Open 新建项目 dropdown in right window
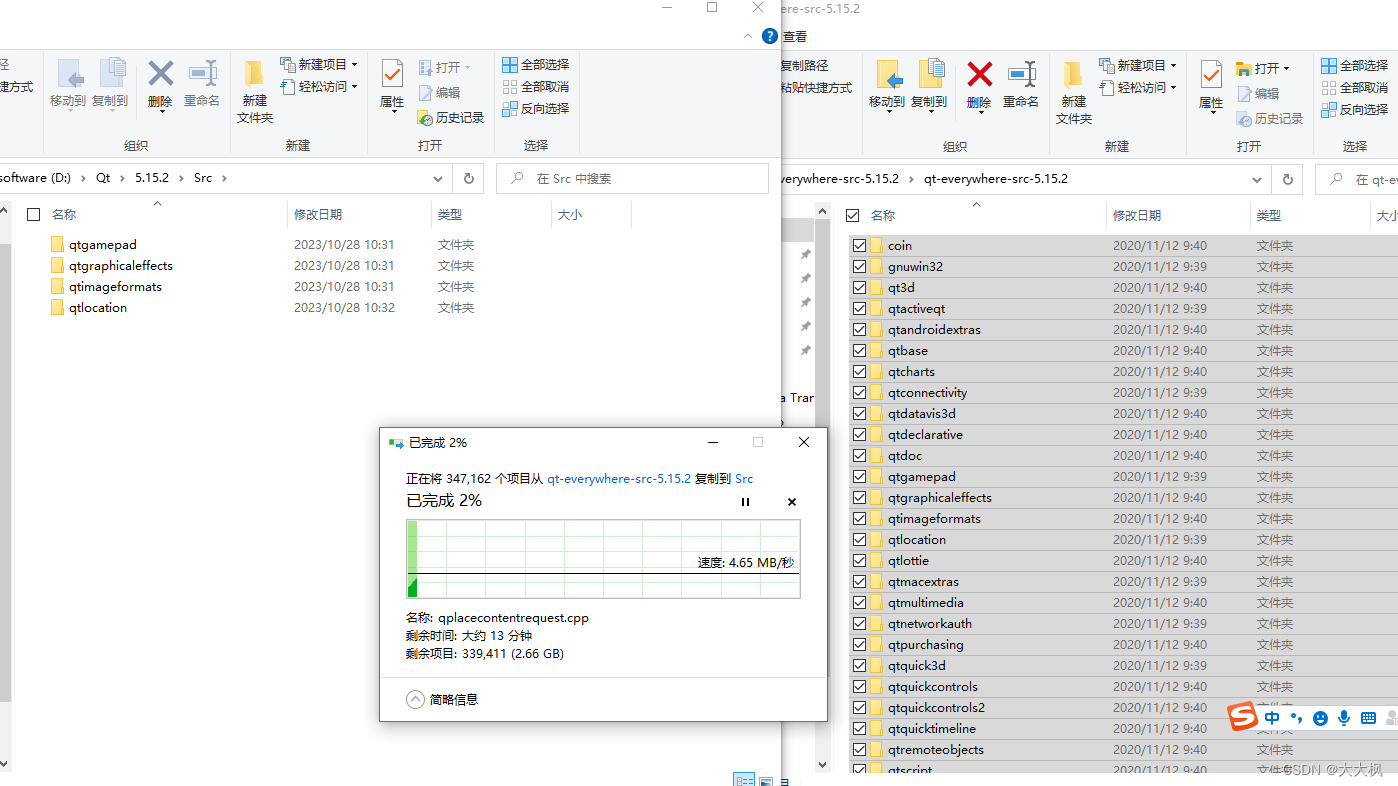 pyautogui.click(x=1138, y=65)
